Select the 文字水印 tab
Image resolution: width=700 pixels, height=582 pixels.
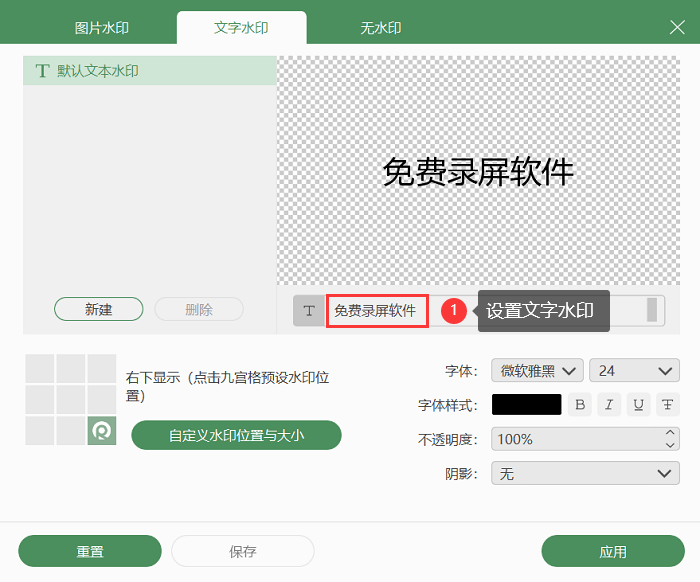pyautogui.click(x=242, y=28)
